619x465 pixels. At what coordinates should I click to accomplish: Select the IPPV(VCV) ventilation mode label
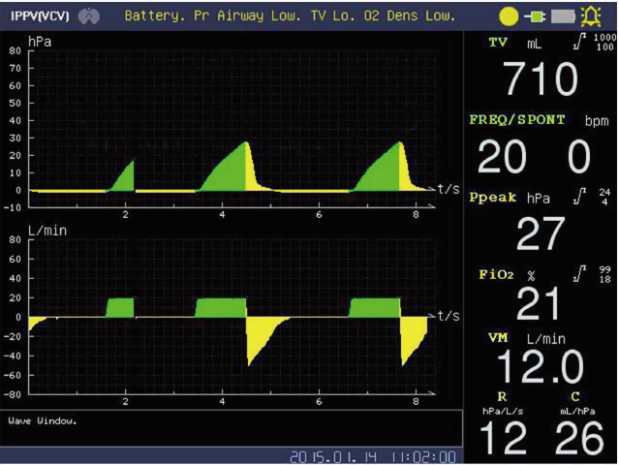tap(39, 16)
